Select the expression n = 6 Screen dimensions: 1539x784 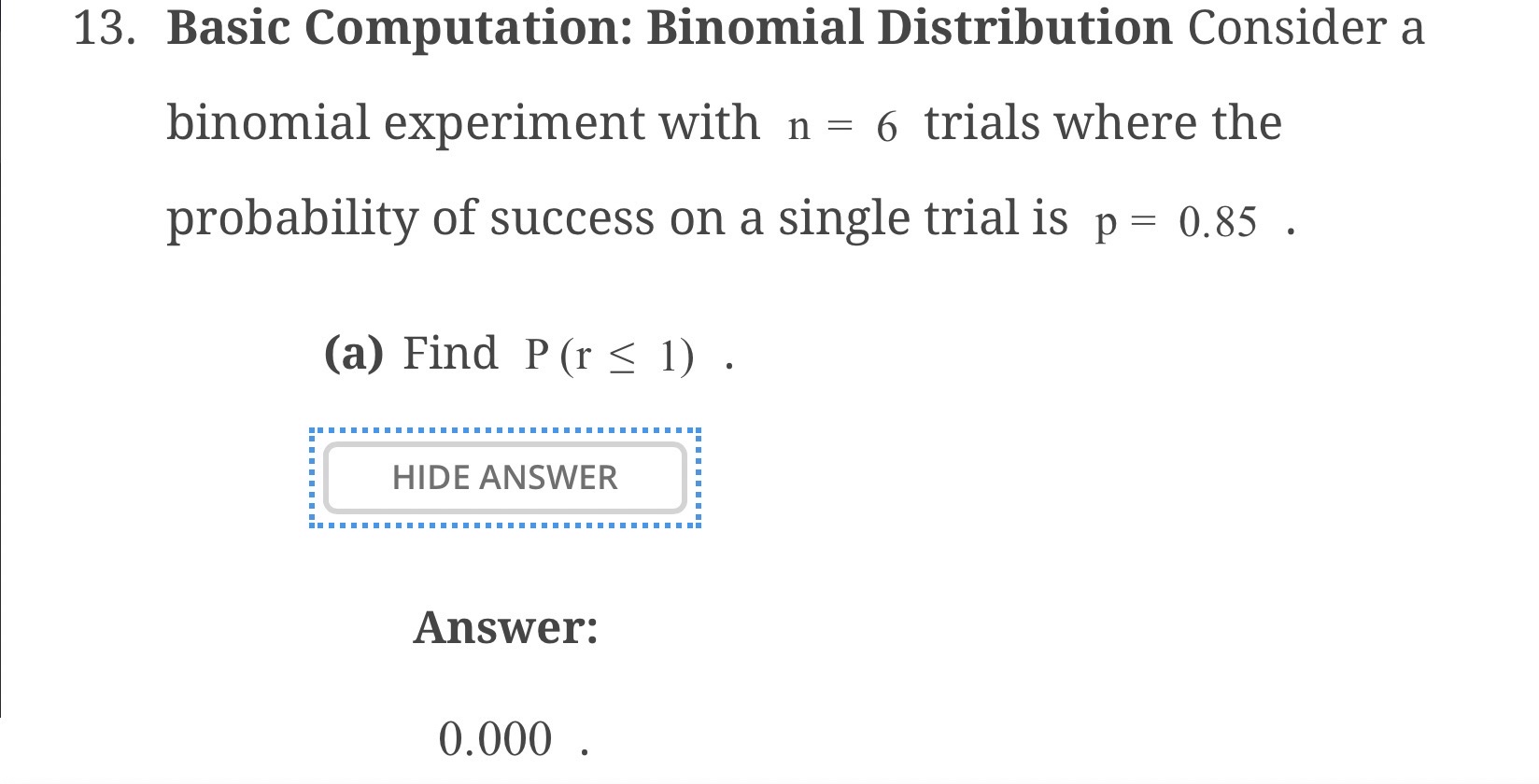click(x=843, y=122)
